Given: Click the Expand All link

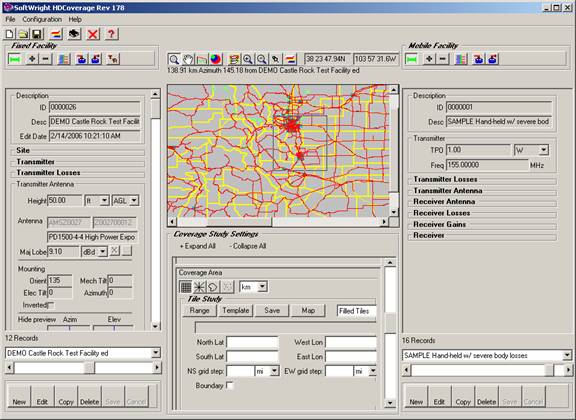Looking at the screenshot, I should pyautogui.click(x=198, y=246).
